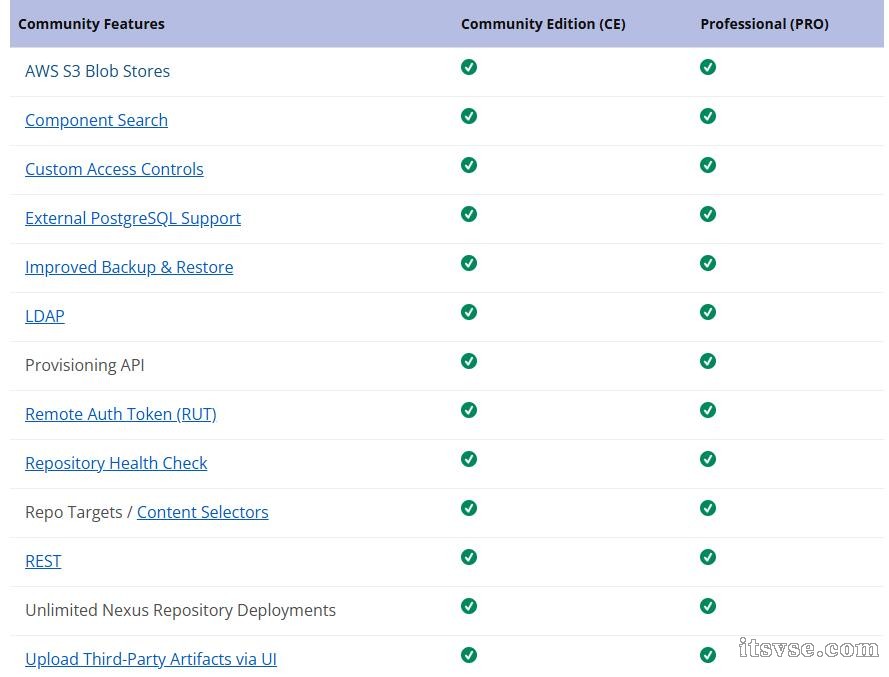Click the PRO checkmark for Provisioning API
Image resolution: width=889 pixels, height=677 pixels.
point(708,361)
